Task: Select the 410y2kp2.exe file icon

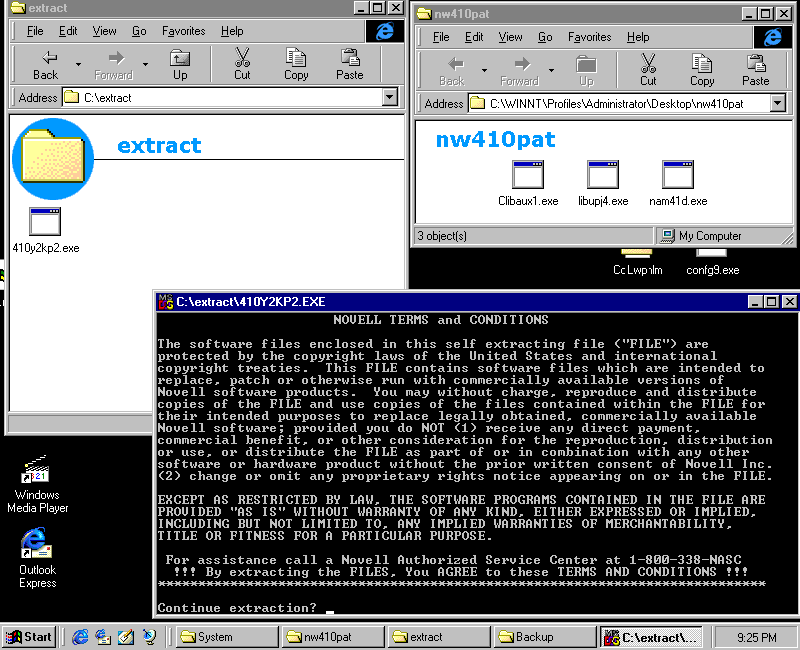Action: tap(45, 221)
